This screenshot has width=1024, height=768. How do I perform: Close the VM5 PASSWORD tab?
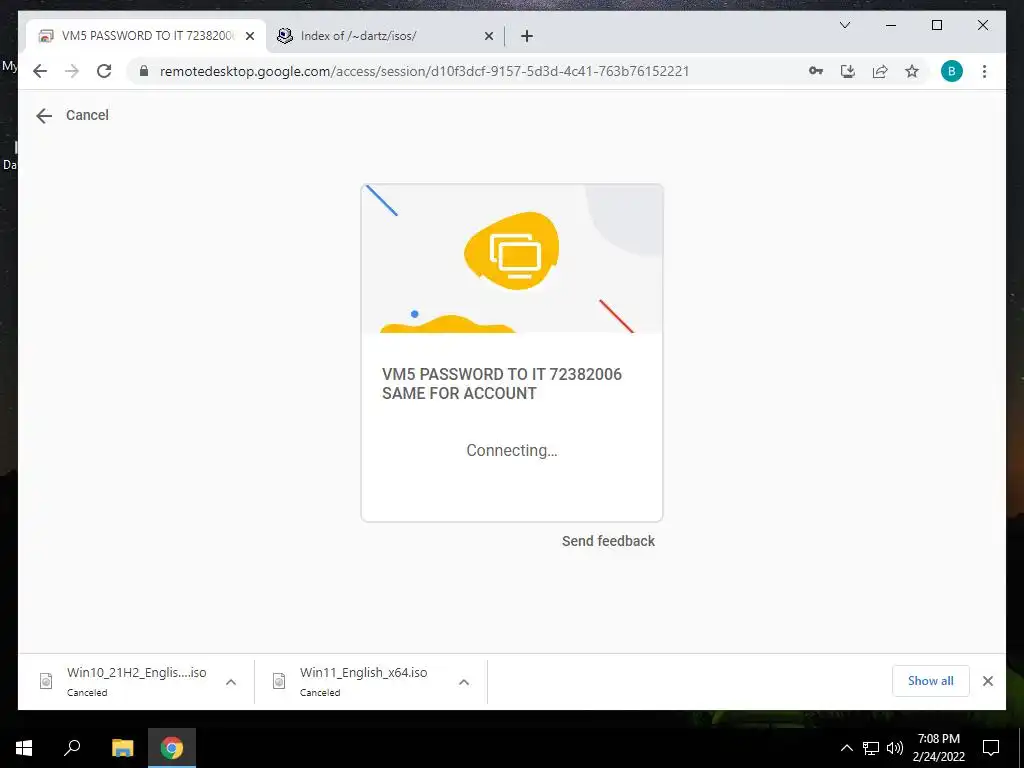point(249,36)
